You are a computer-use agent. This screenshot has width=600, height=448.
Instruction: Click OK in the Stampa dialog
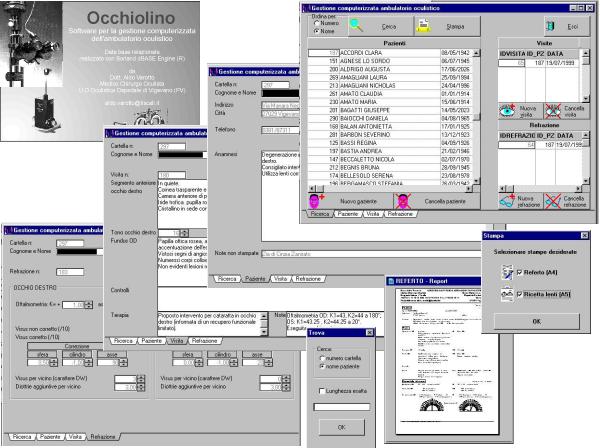point(536,321)
